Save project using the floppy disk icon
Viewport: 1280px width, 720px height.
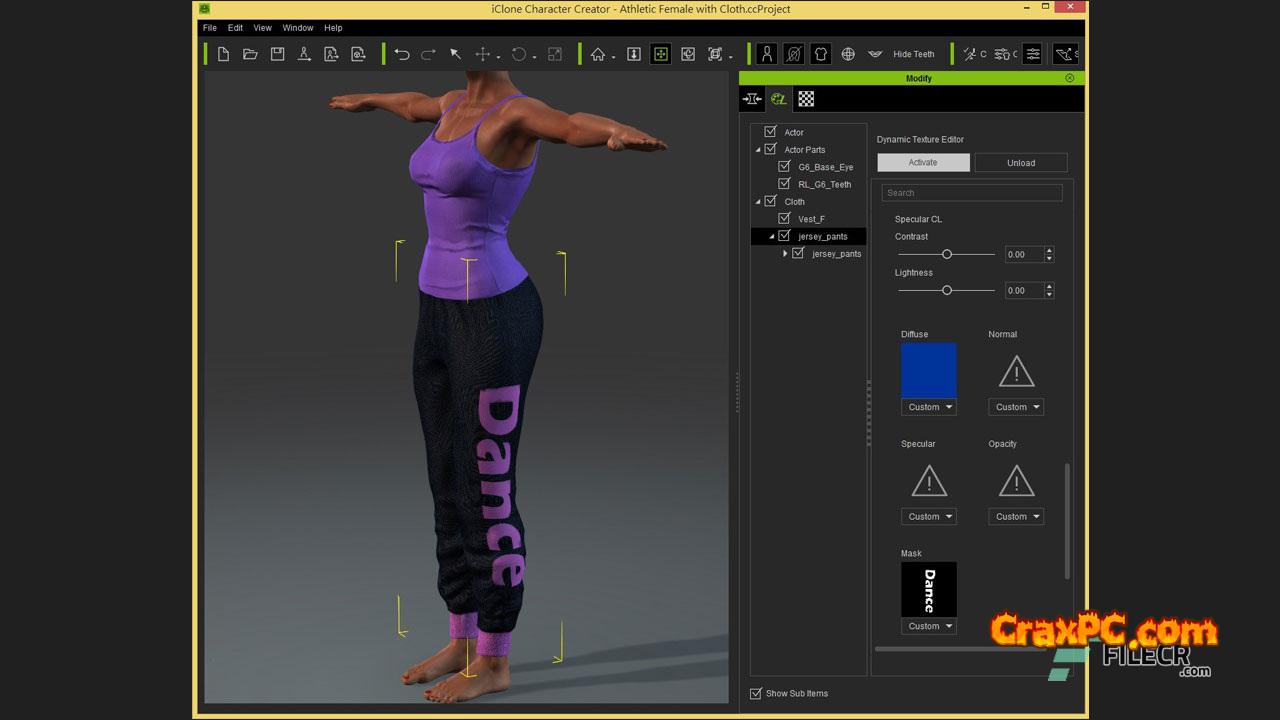coord(277,54)
